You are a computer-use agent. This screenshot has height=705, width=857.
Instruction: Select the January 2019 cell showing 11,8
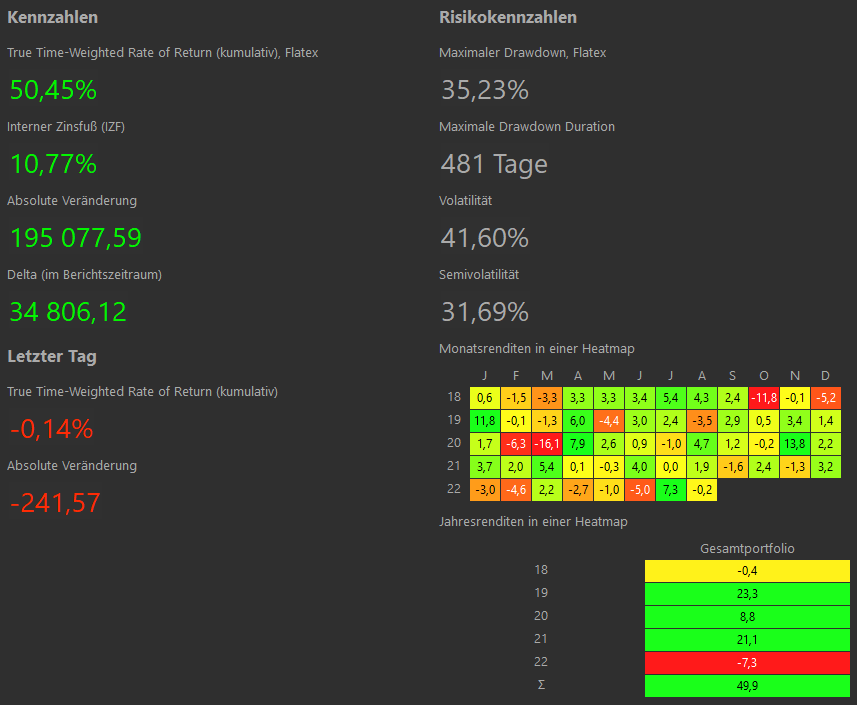click(x=485, y=421)
